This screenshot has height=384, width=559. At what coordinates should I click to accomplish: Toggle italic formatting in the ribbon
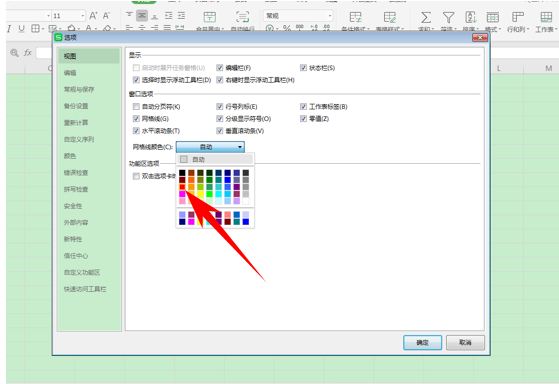pyautogui.click(x=9, y=29)
